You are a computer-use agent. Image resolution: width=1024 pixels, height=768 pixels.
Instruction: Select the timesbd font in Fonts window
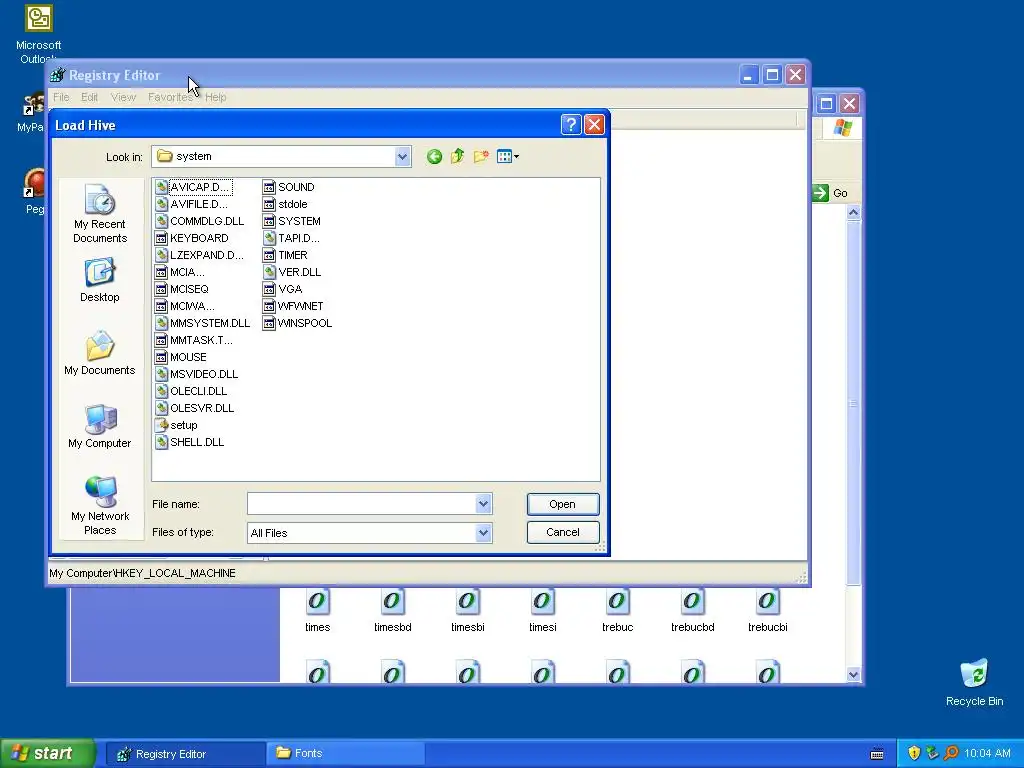[x=392, y=610]
